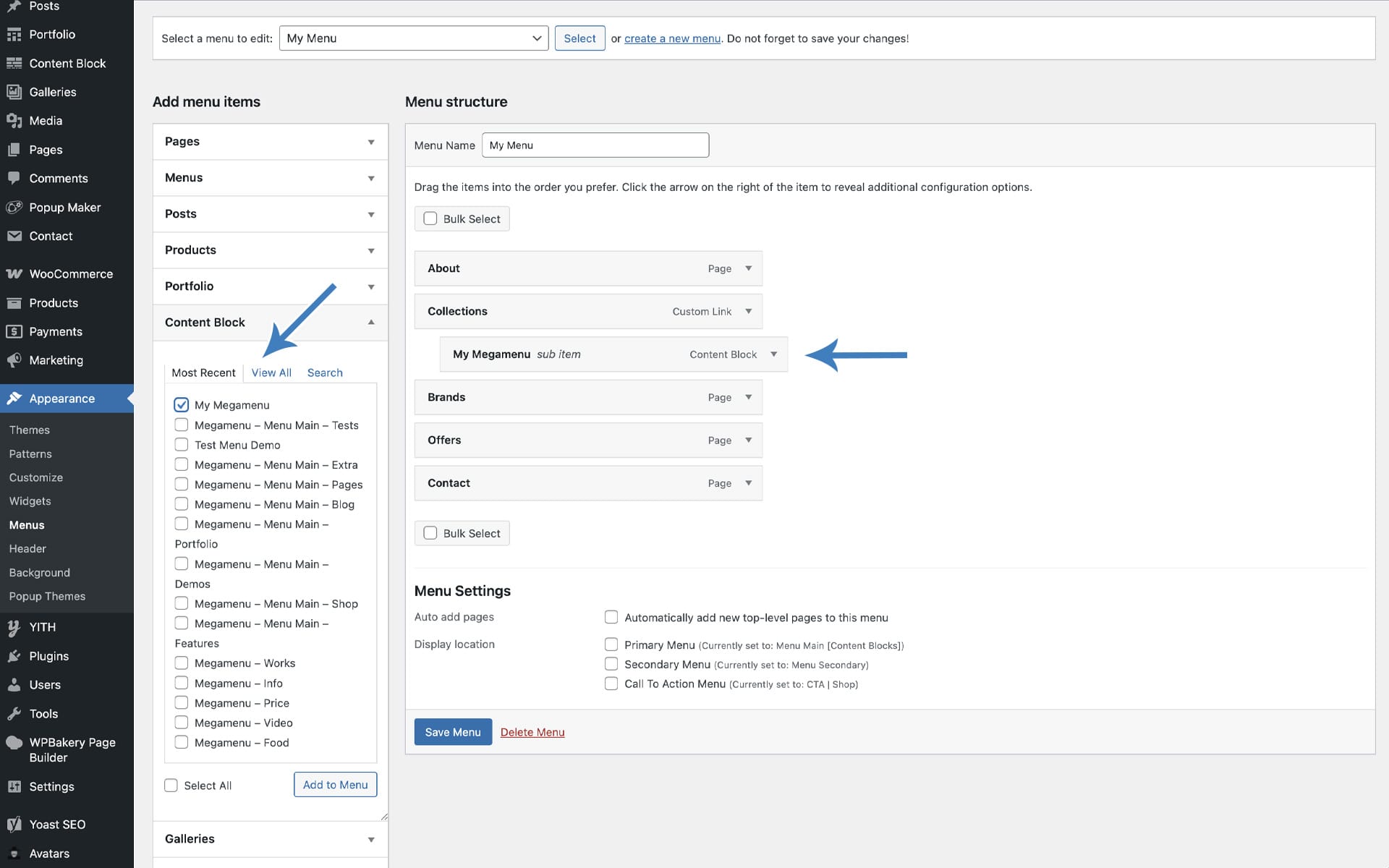Open Marketing via its megaphone icon
The image size is (1389, 868).
(x=14, y=360)
